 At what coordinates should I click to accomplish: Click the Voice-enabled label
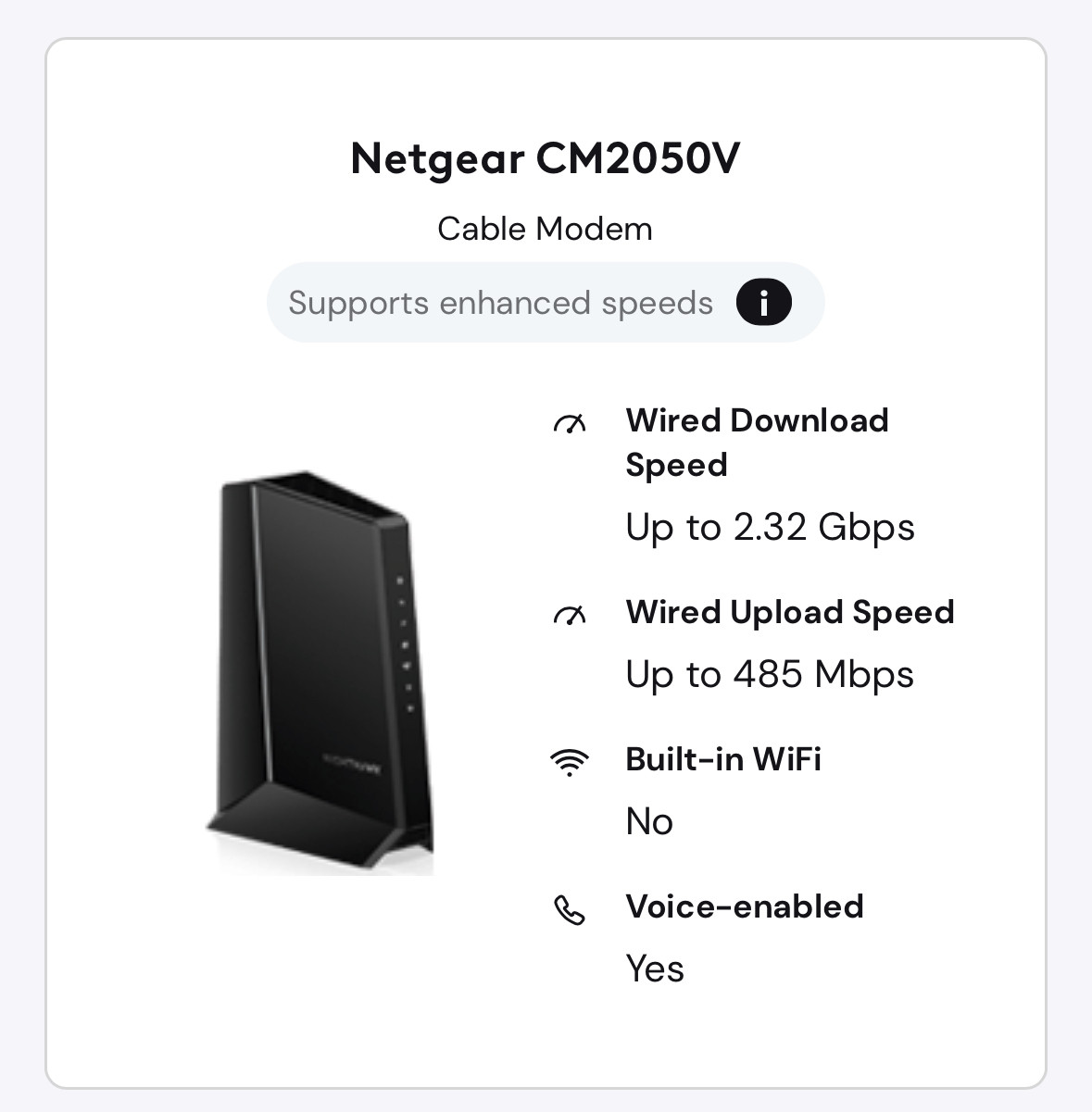[745, 906]
